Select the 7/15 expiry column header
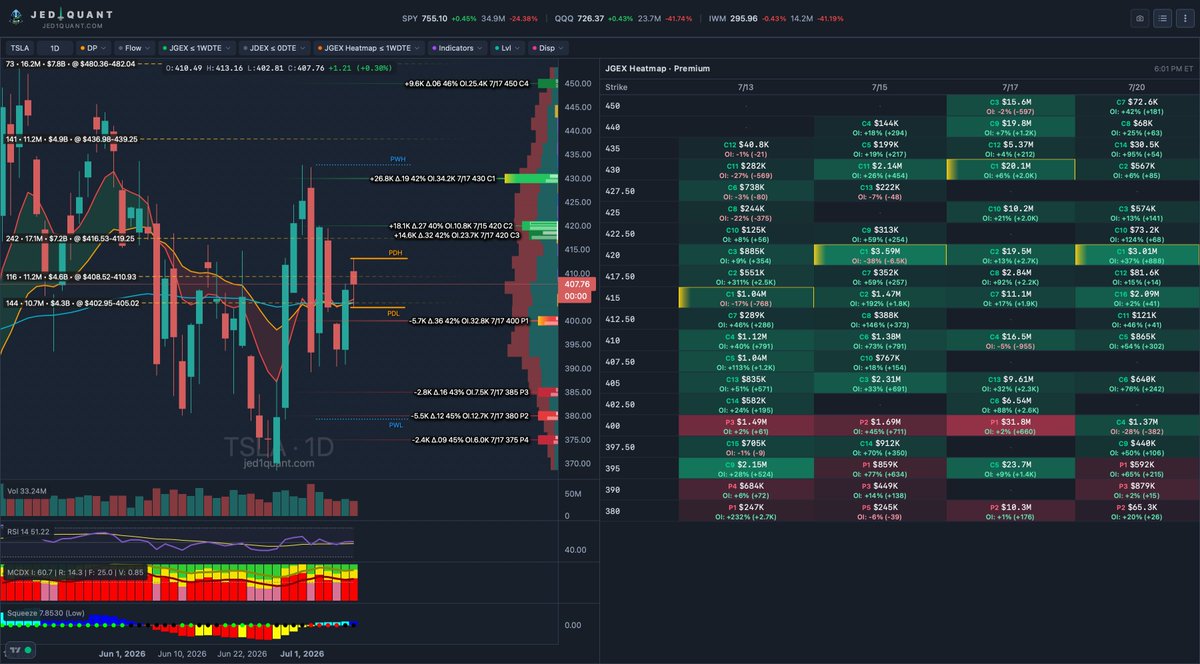 tap(879, 87)
